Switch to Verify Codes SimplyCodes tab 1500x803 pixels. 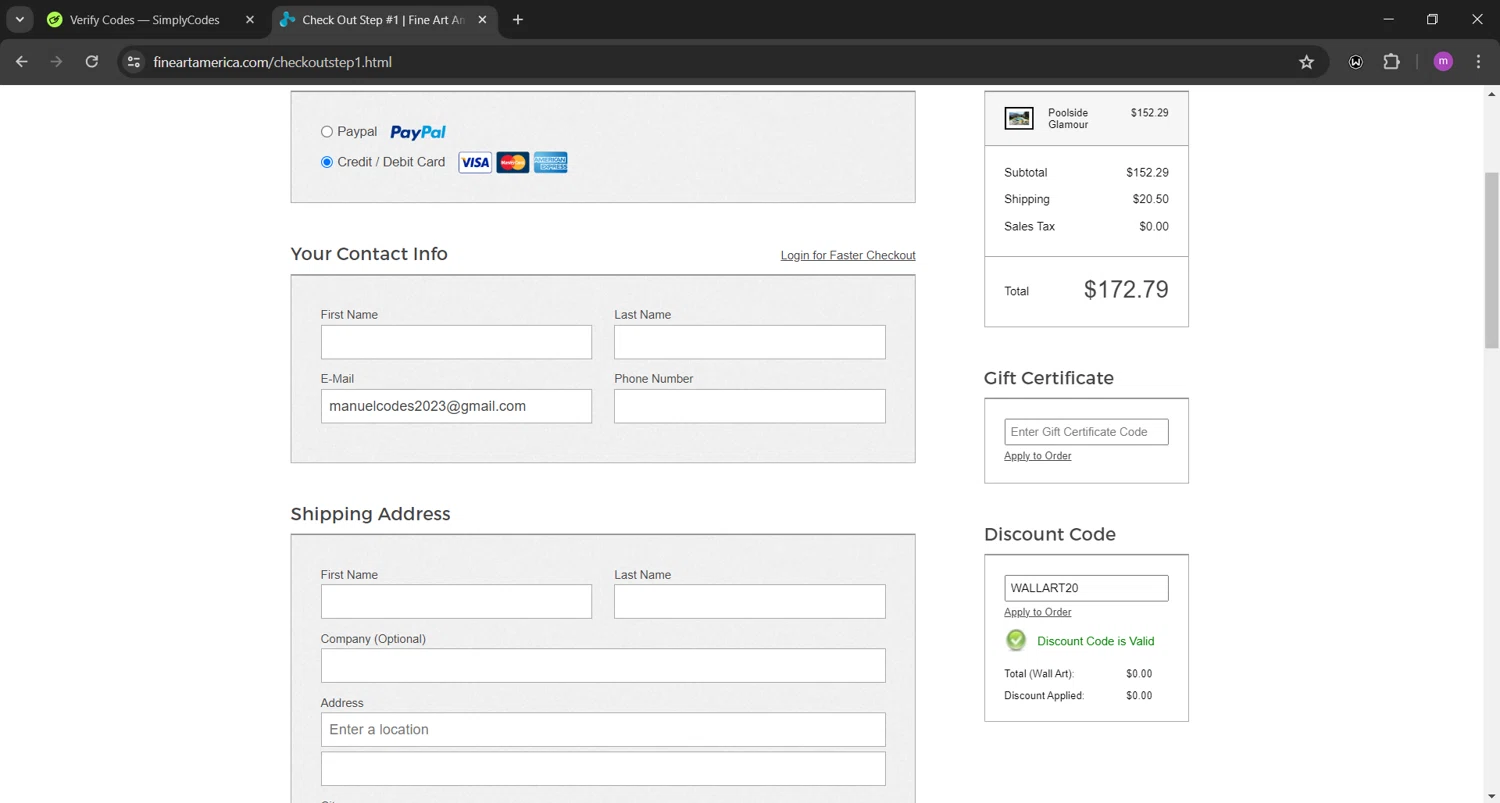[144, 20]
